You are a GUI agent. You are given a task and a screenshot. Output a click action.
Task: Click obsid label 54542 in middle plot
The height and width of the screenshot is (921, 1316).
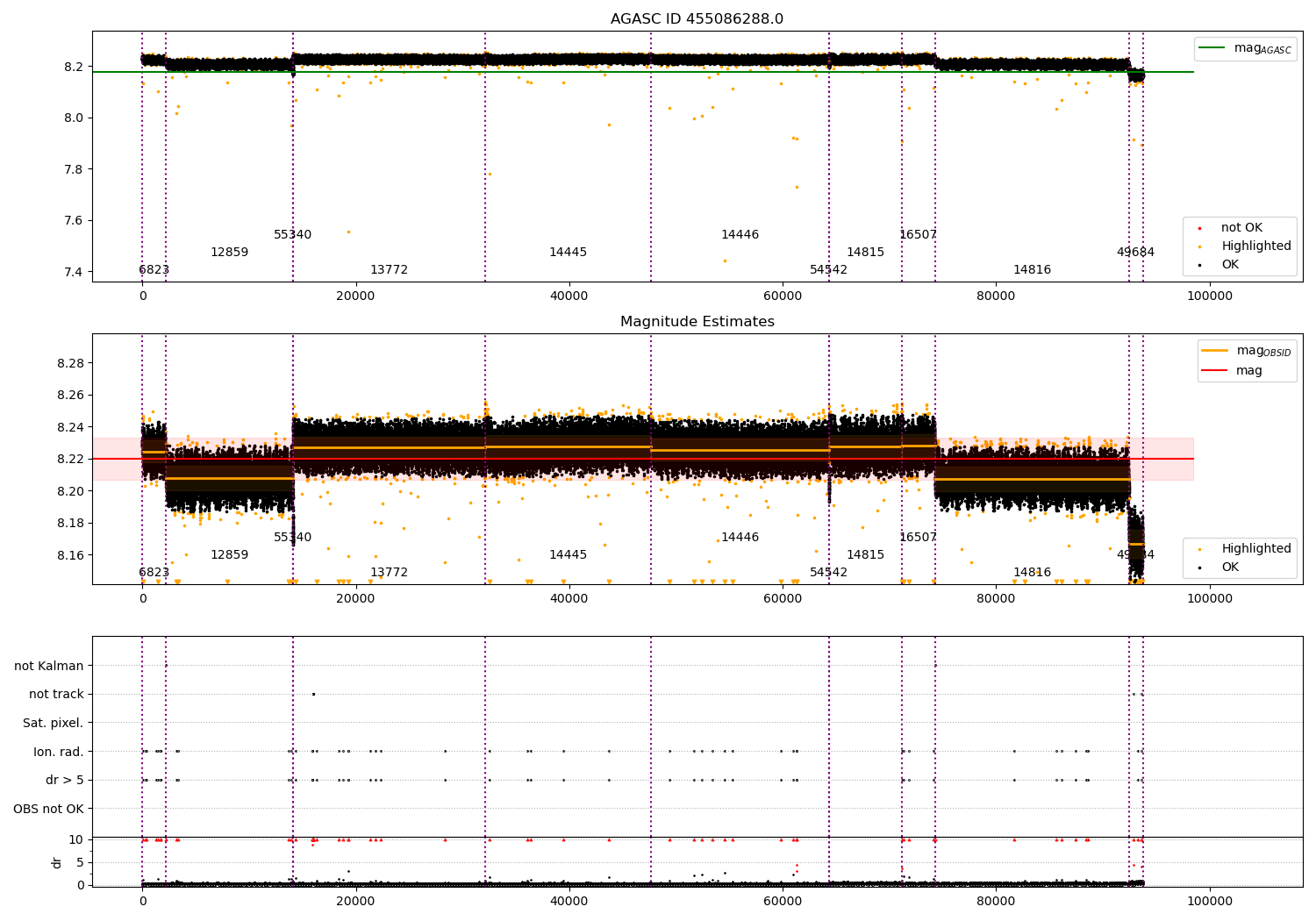pos(828,573)
